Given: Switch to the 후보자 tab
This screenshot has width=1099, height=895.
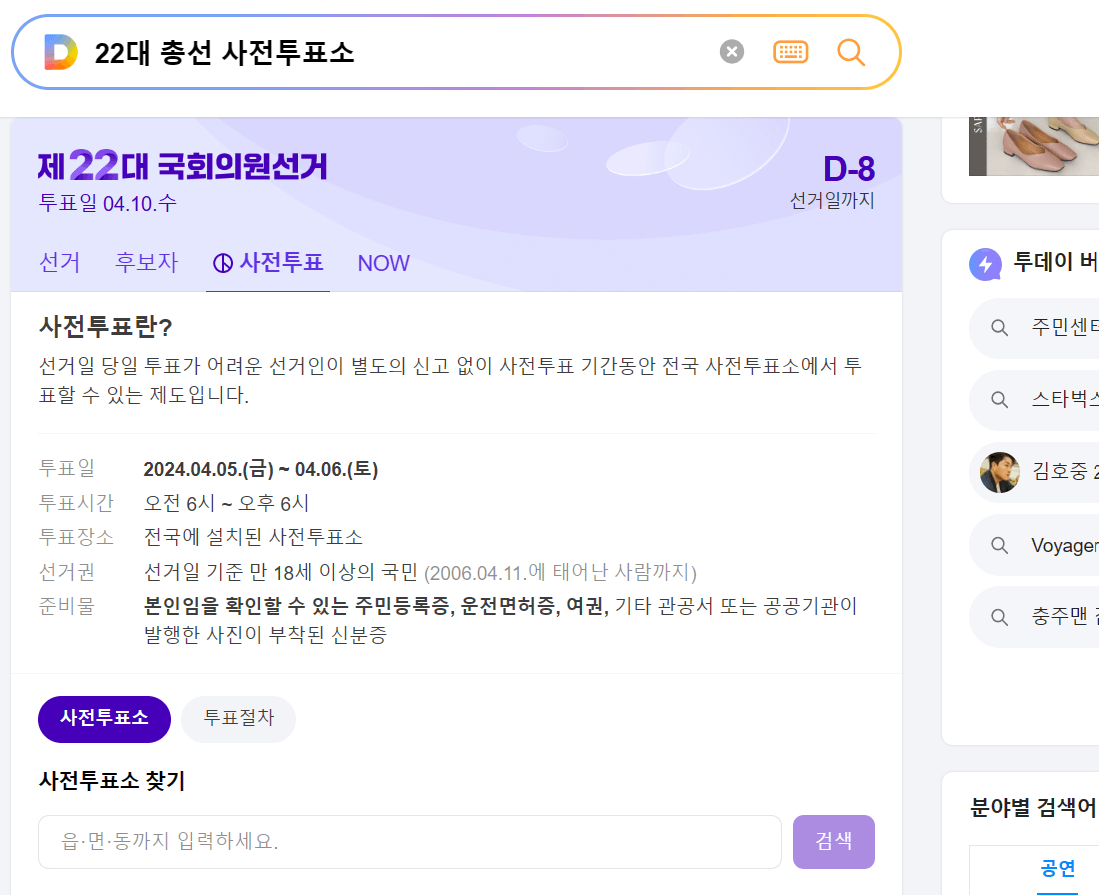Looking at the screenshot, I should point(146,262).
